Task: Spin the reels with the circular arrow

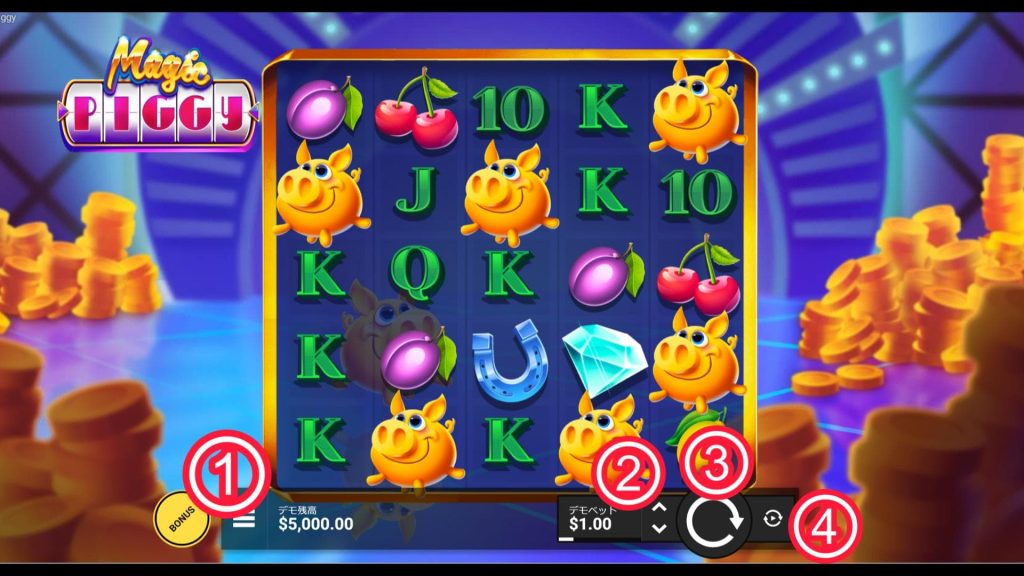Action: pos(714,520)
